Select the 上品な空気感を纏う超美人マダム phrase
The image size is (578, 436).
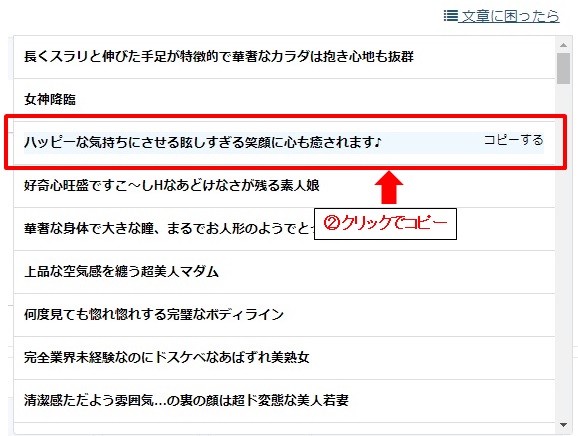click(284, 272)
